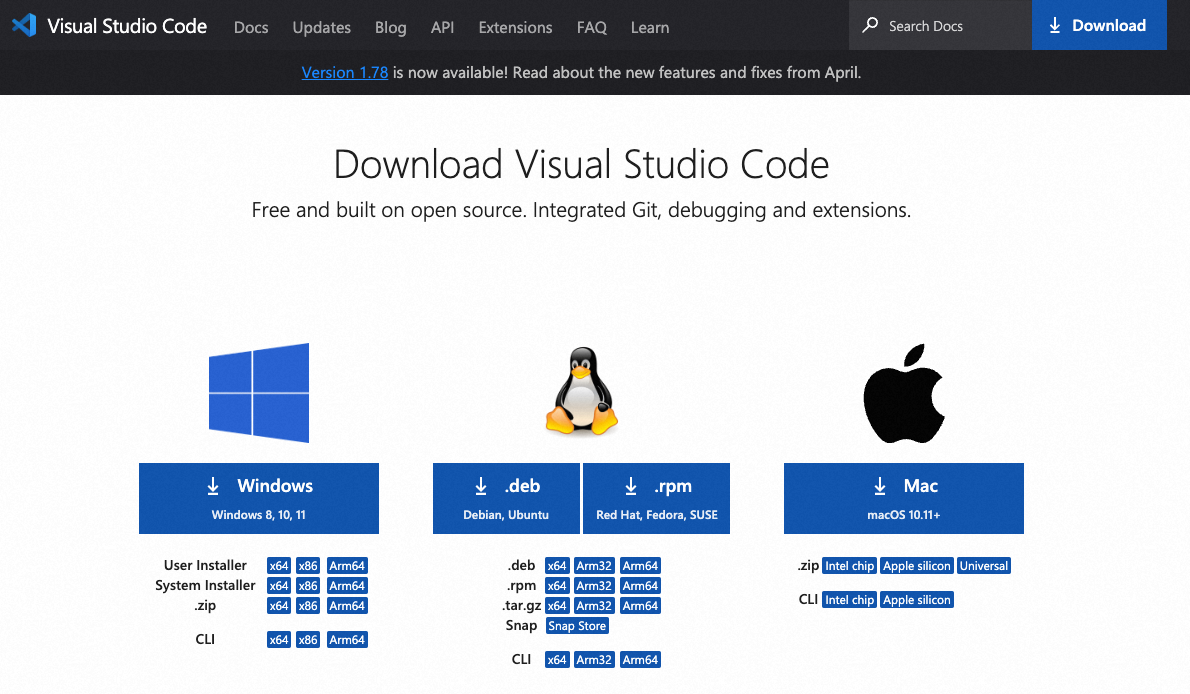Click the Search Docs field

tap(940, 25)
